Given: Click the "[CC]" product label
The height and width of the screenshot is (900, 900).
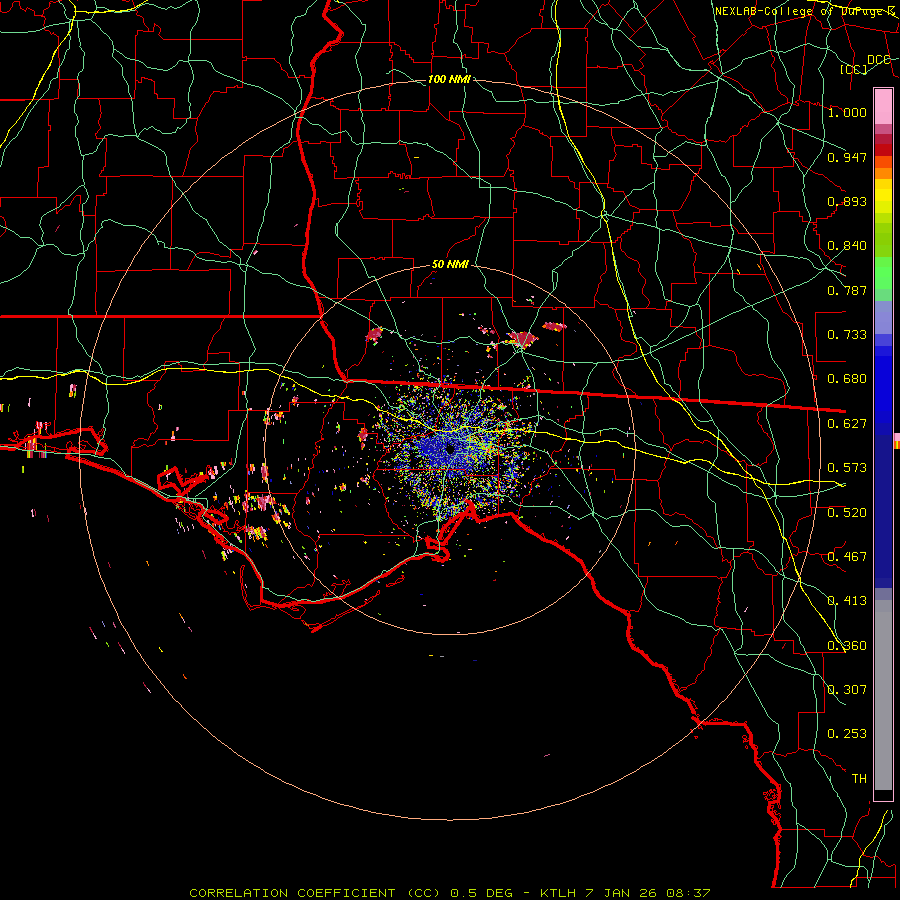Looking at the screenshot, I should 854,69.
